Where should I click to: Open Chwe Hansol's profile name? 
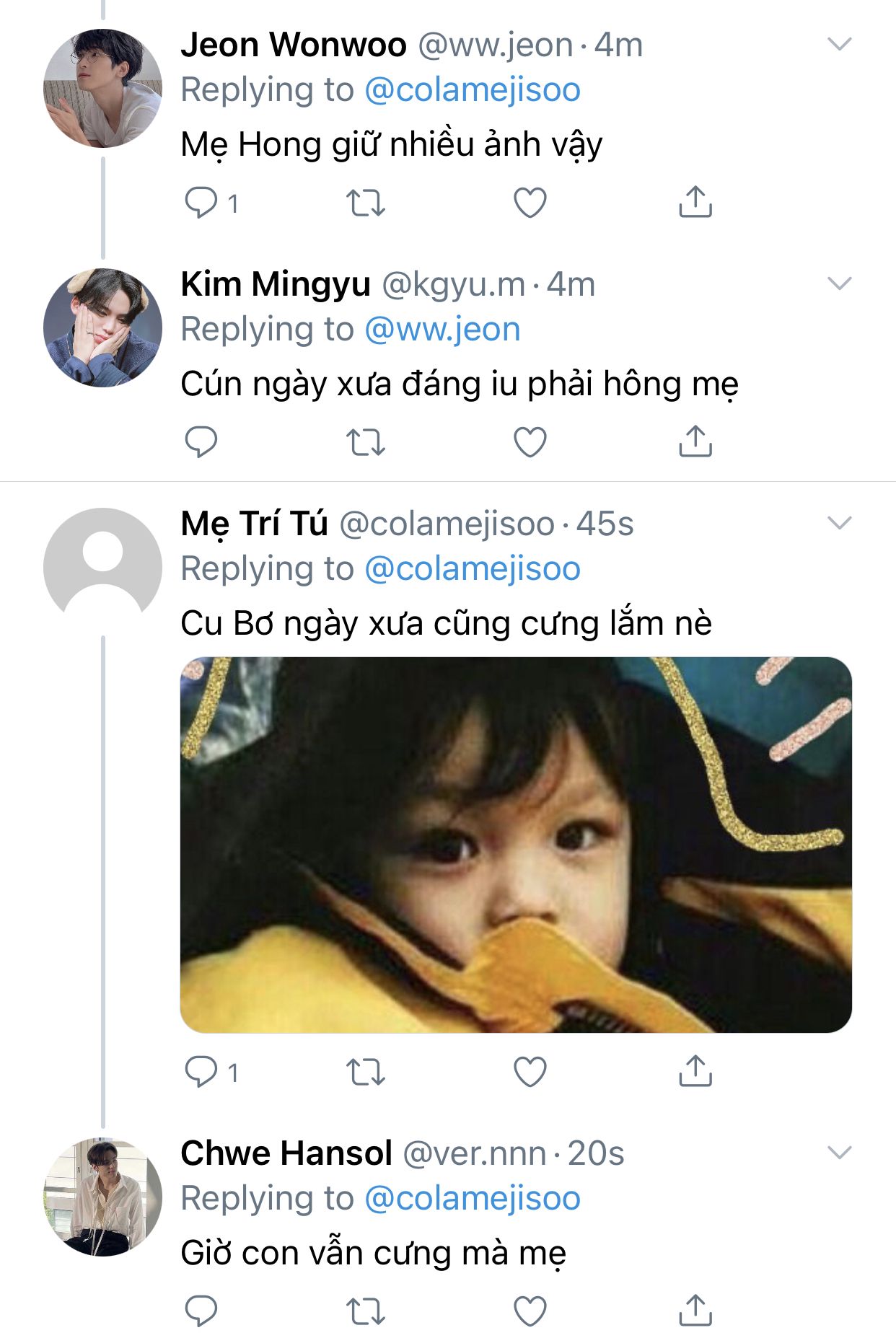click(x=286, y=1153)
